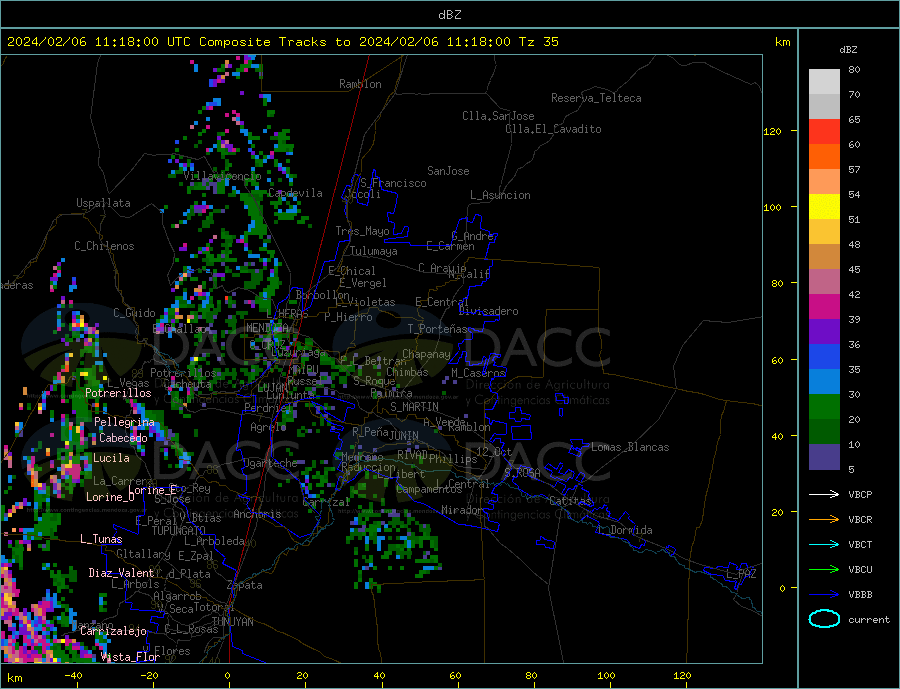Click the 'Mirador' map label
900x689 pixels.
tap(461, 510)
